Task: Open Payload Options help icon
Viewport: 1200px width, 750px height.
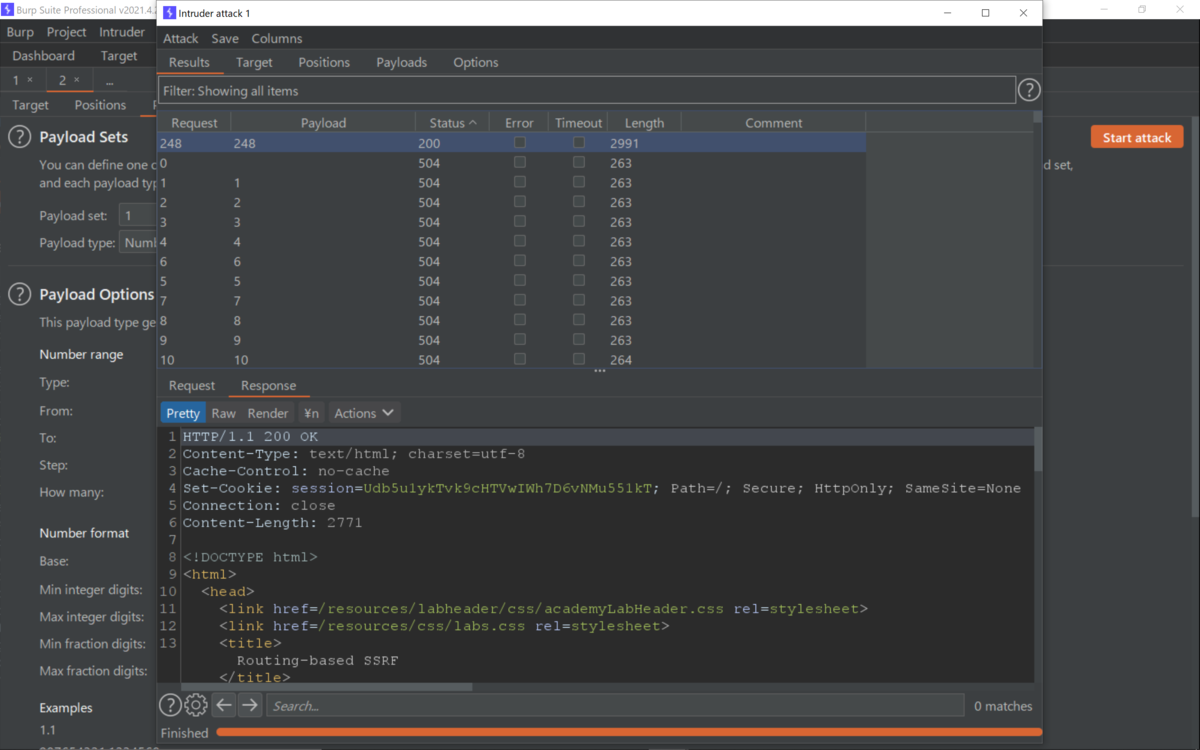Action: tap(19, 294)
